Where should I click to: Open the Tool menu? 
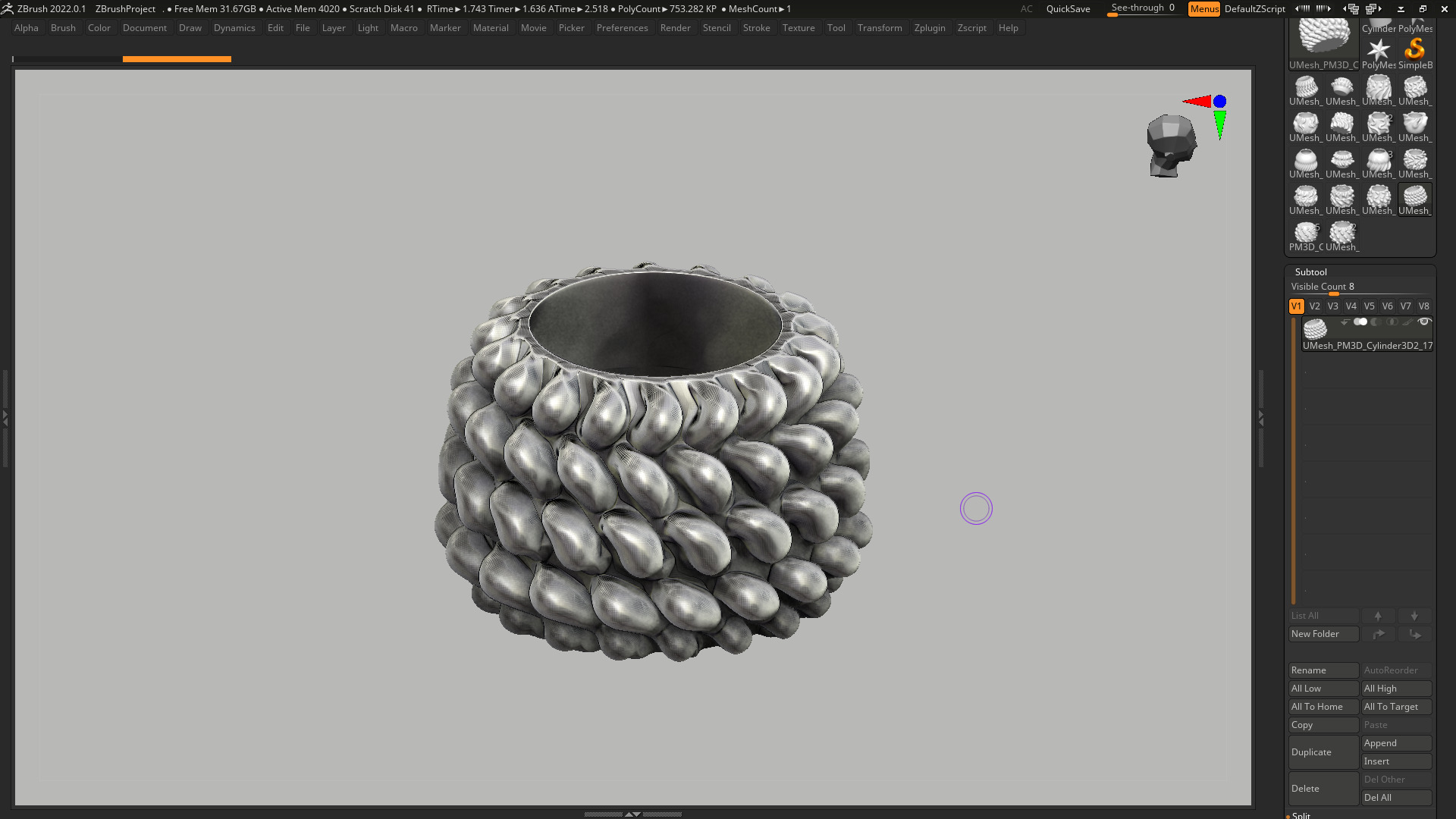click(836, 28)
